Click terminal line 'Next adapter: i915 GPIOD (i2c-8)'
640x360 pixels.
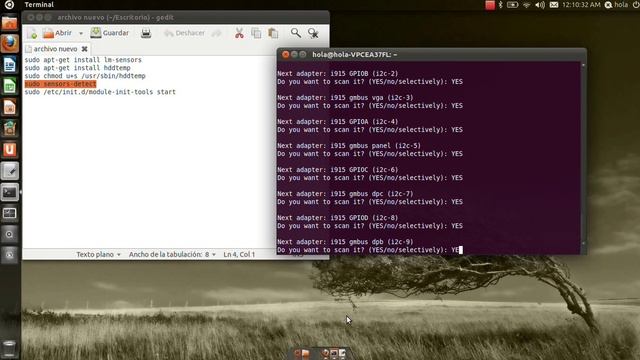[338, 218]
